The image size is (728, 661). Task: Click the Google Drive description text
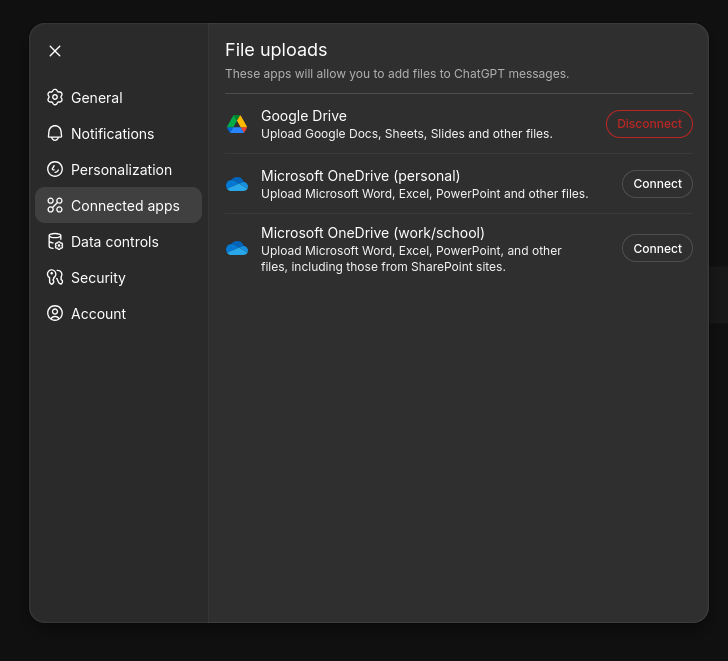click(406, 134)
